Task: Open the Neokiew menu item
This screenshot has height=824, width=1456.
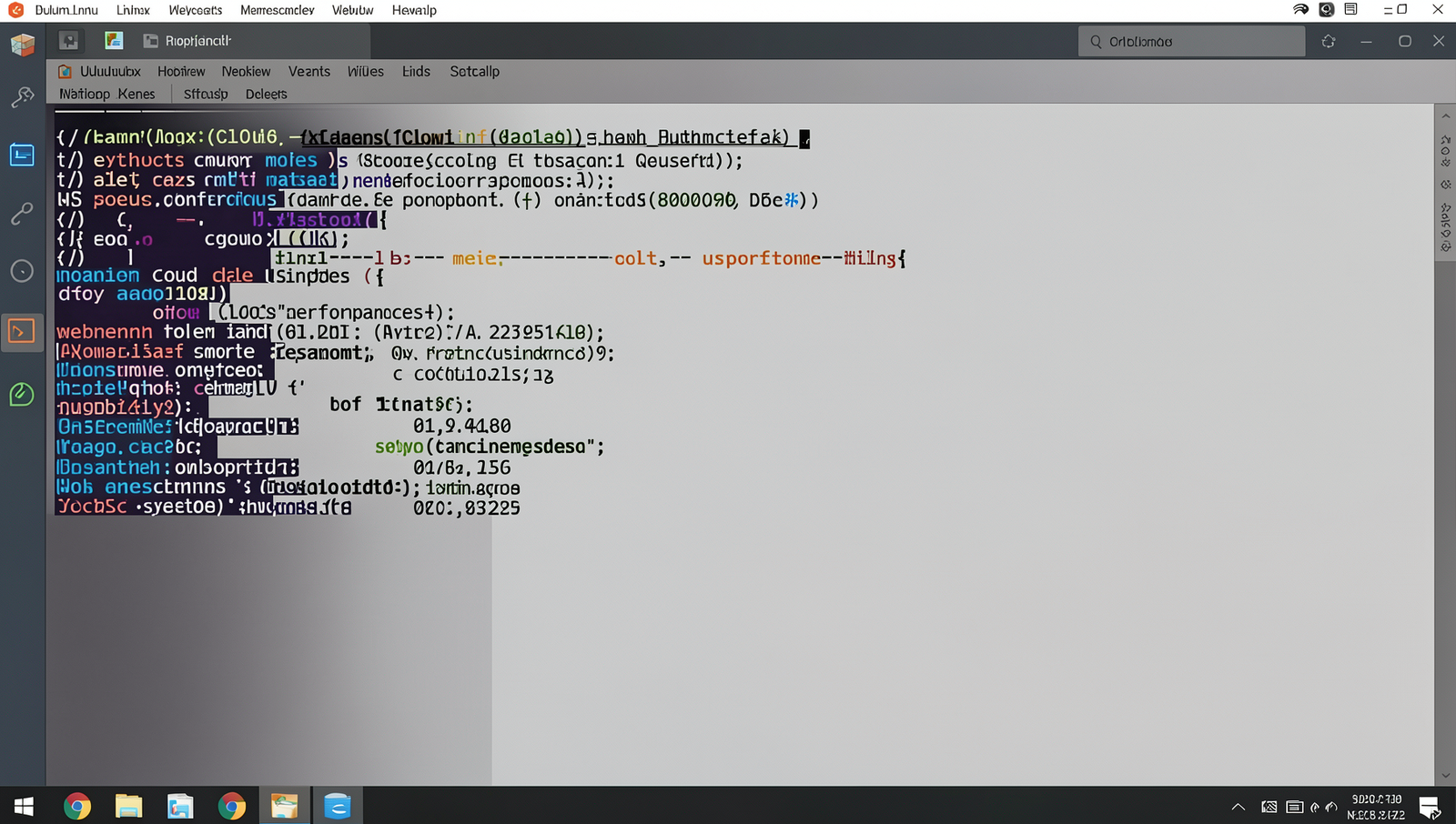Action: point(246,71)
